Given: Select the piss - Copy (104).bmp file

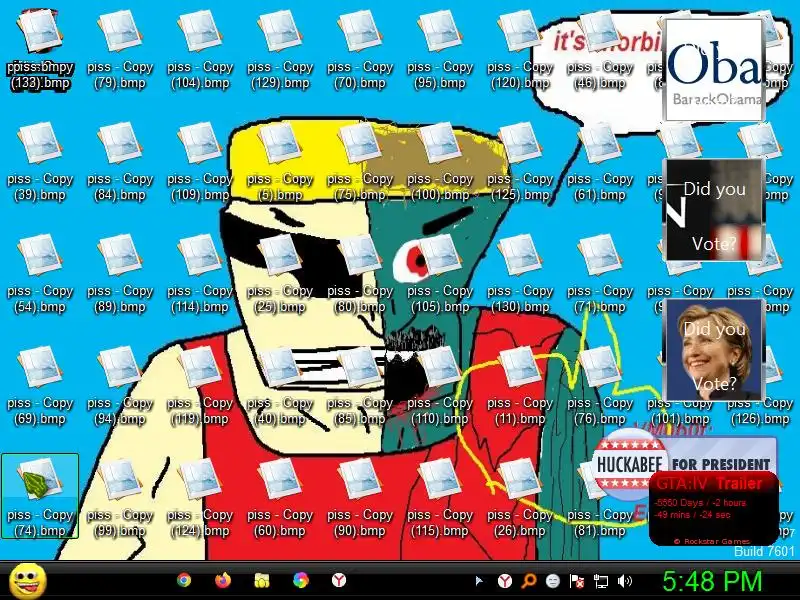Looking at the screenshot, I should 200,51.
